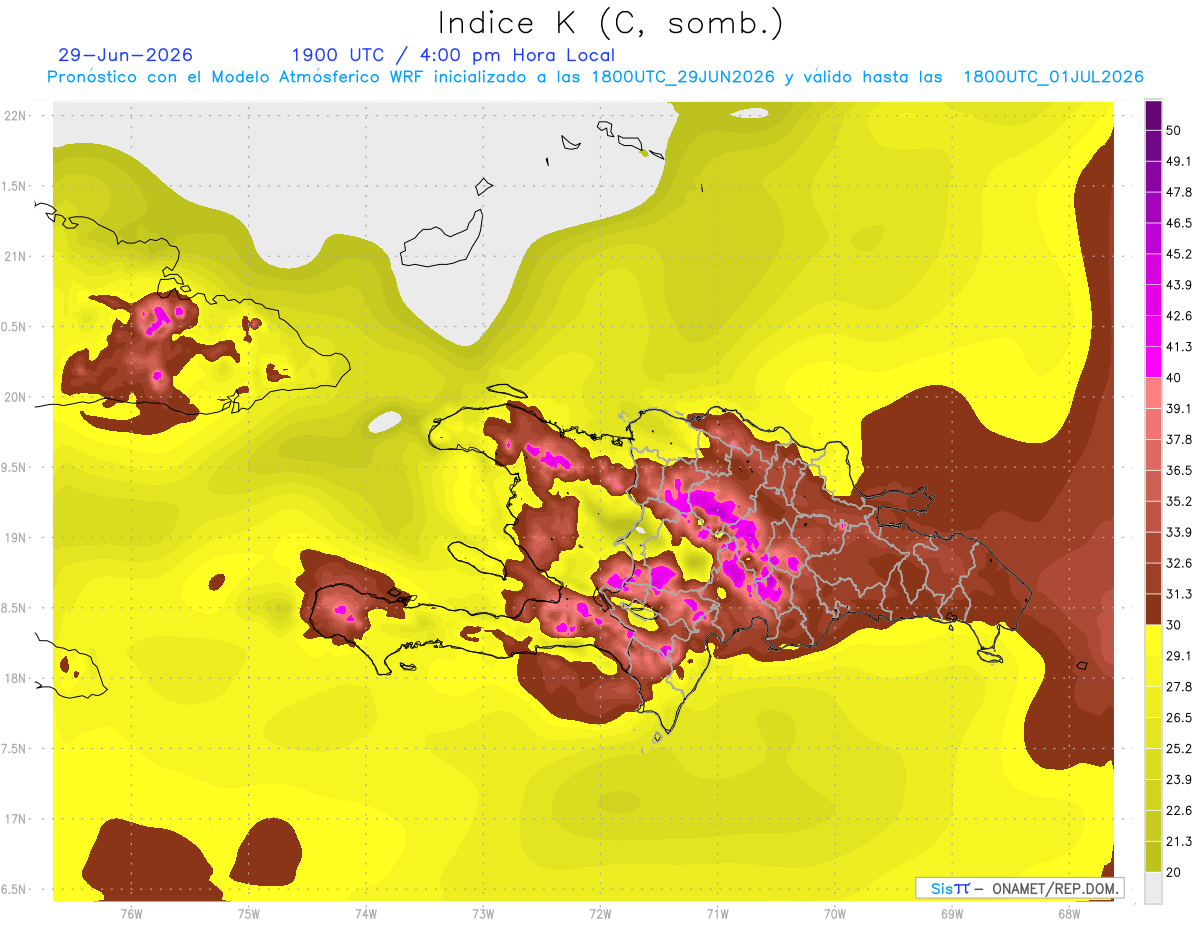
Task: Click the "42.6" colorbar value
Action: (x=1179, y=316)
